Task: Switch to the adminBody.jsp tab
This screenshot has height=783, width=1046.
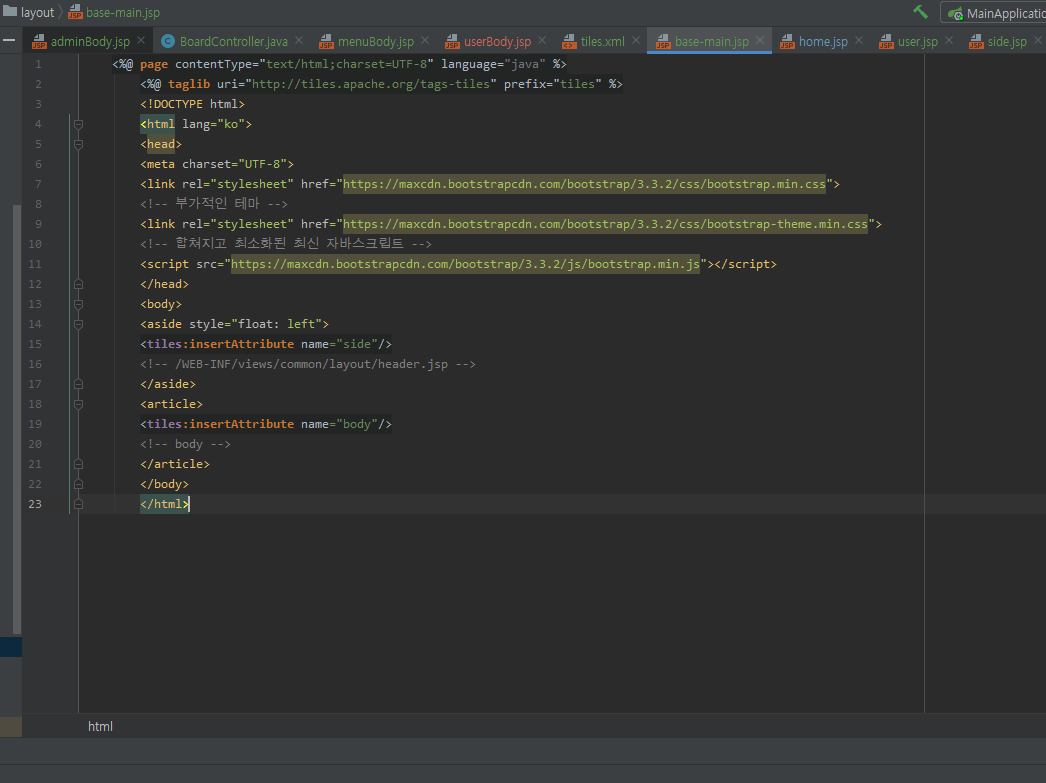Action: click(90, 41)
